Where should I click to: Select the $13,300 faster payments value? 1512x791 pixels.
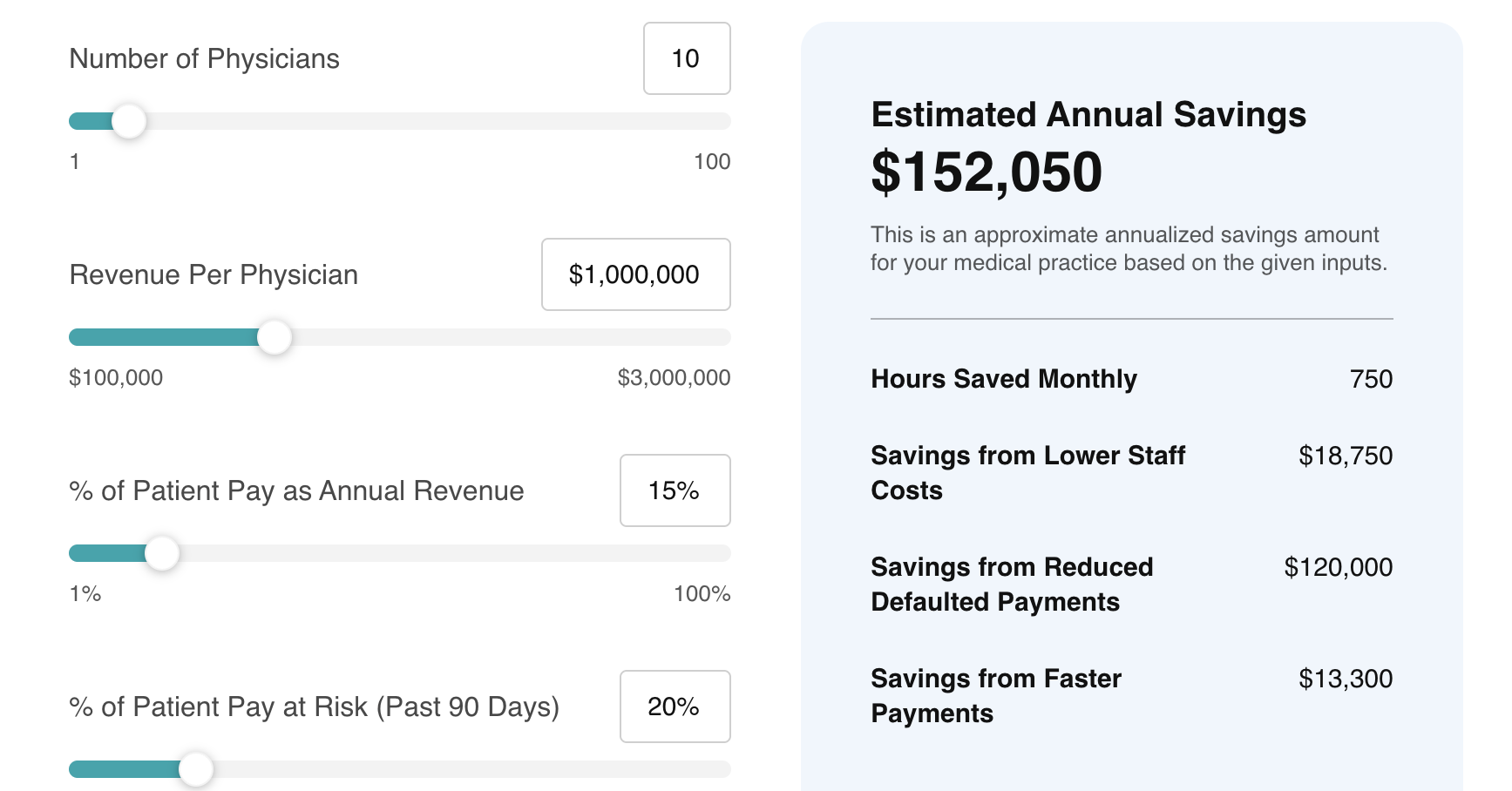point(1346,679)
